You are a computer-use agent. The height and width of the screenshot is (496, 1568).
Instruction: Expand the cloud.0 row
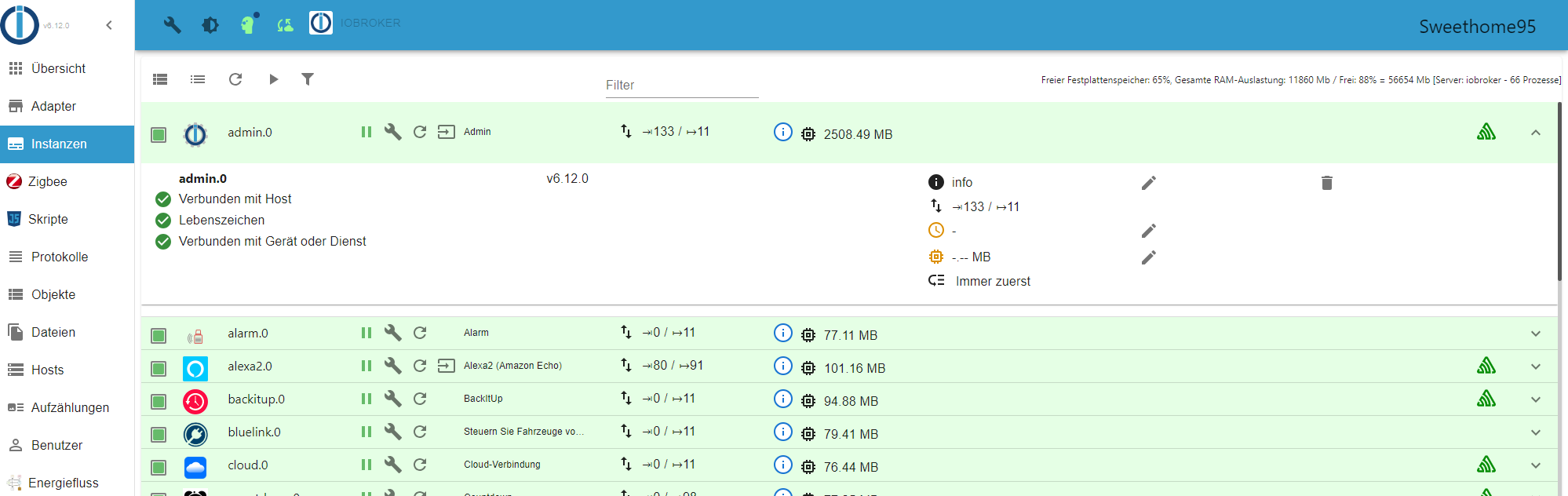[x=1536, y=465]
